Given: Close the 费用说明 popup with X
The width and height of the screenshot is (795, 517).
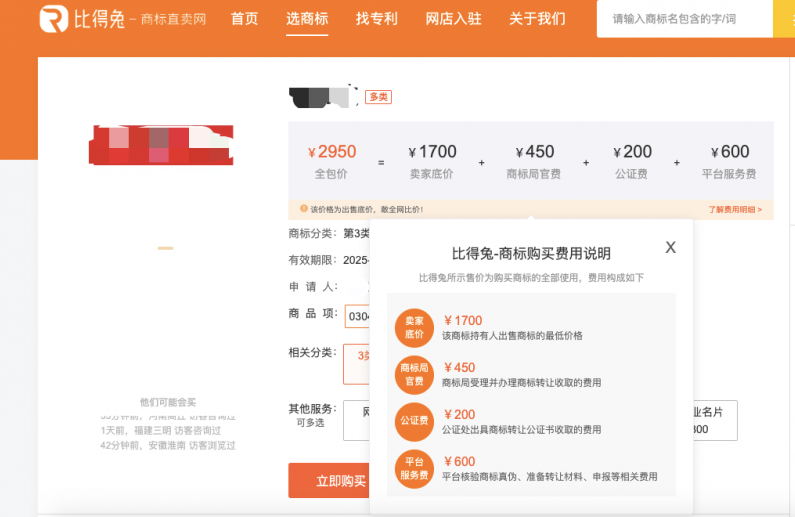Looking at the screenshot, I should click(x=670, y=247).
